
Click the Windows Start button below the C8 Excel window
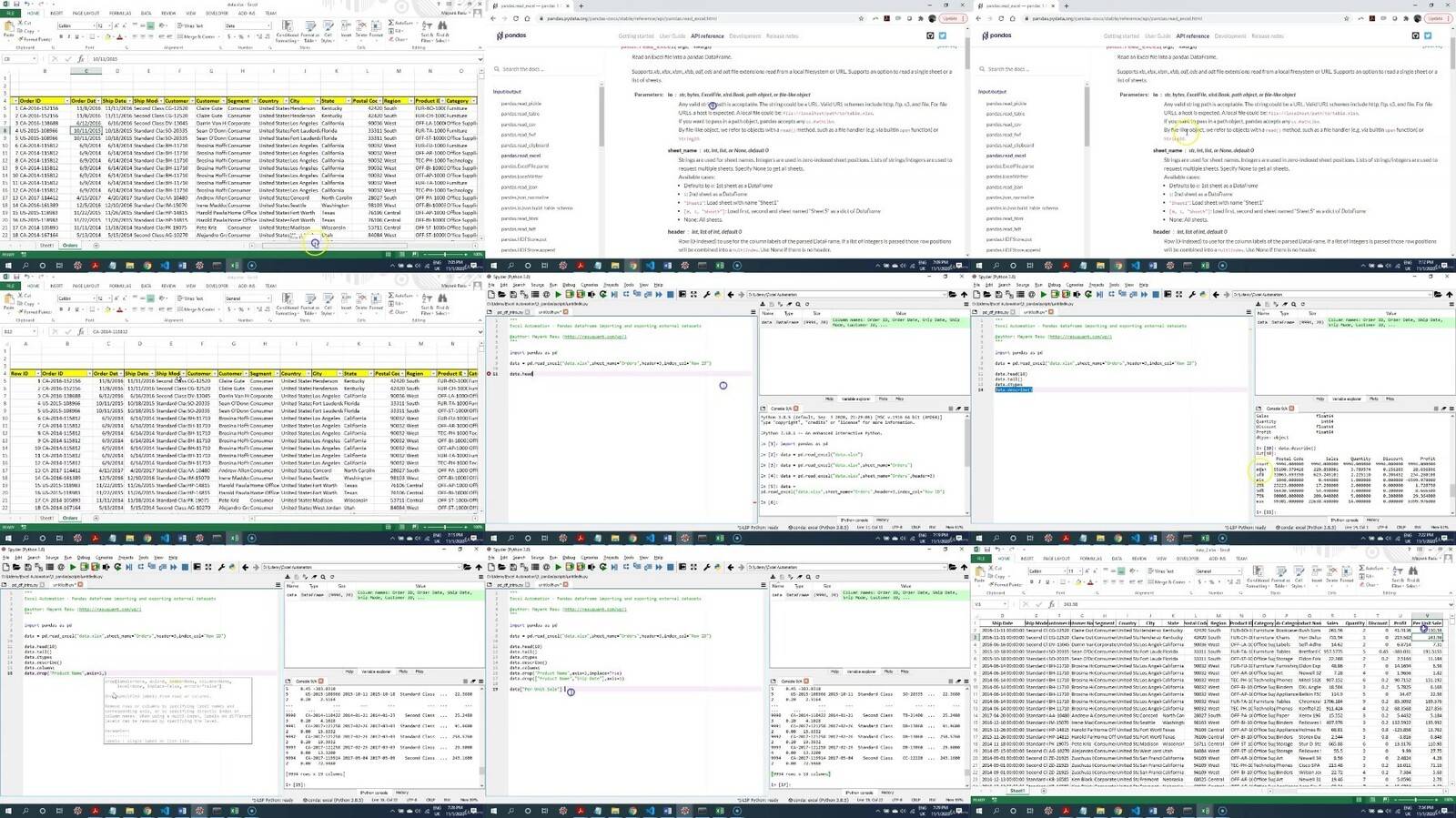point(8,266)
